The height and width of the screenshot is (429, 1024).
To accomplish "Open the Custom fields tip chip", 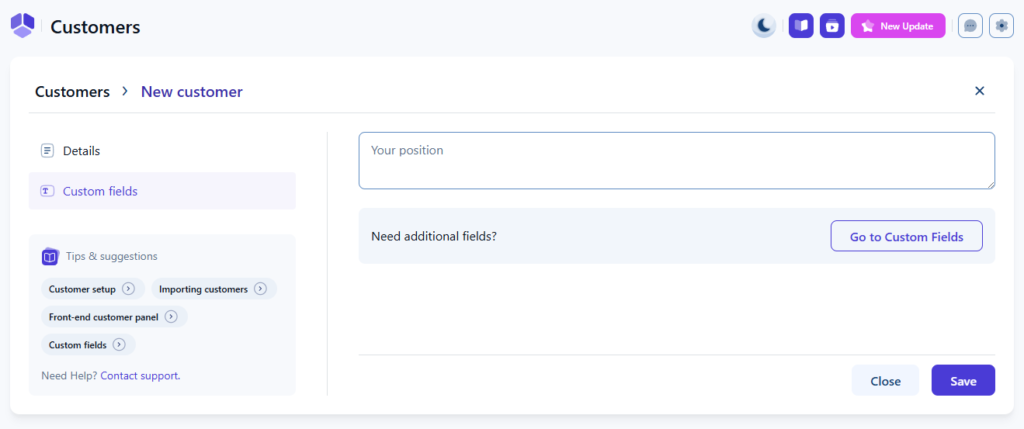I will pos(87,345).
